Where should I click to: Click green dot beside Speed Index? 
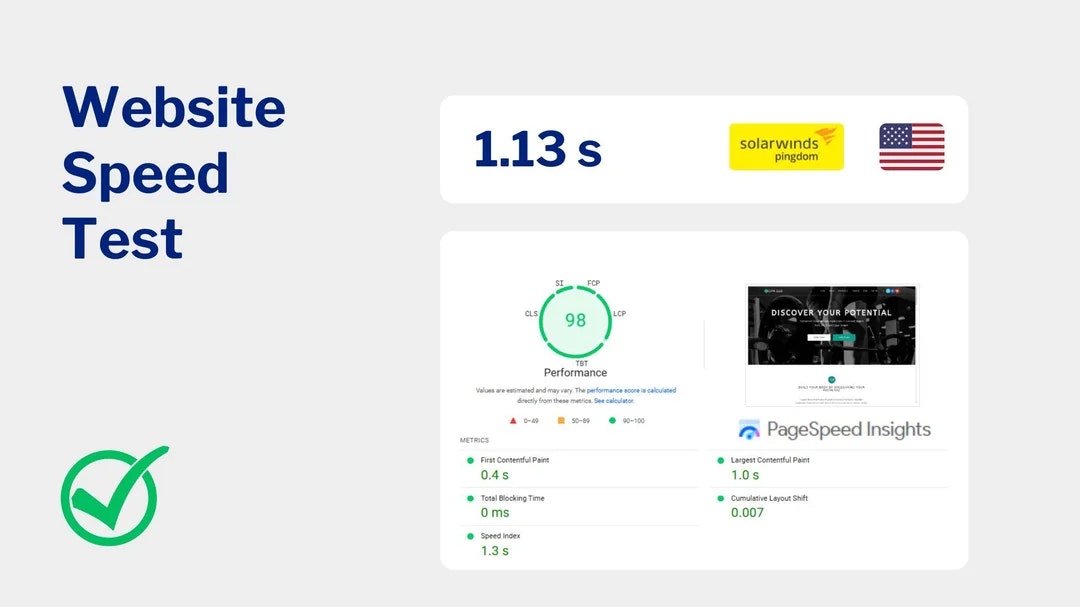click(x=470, y=536)
